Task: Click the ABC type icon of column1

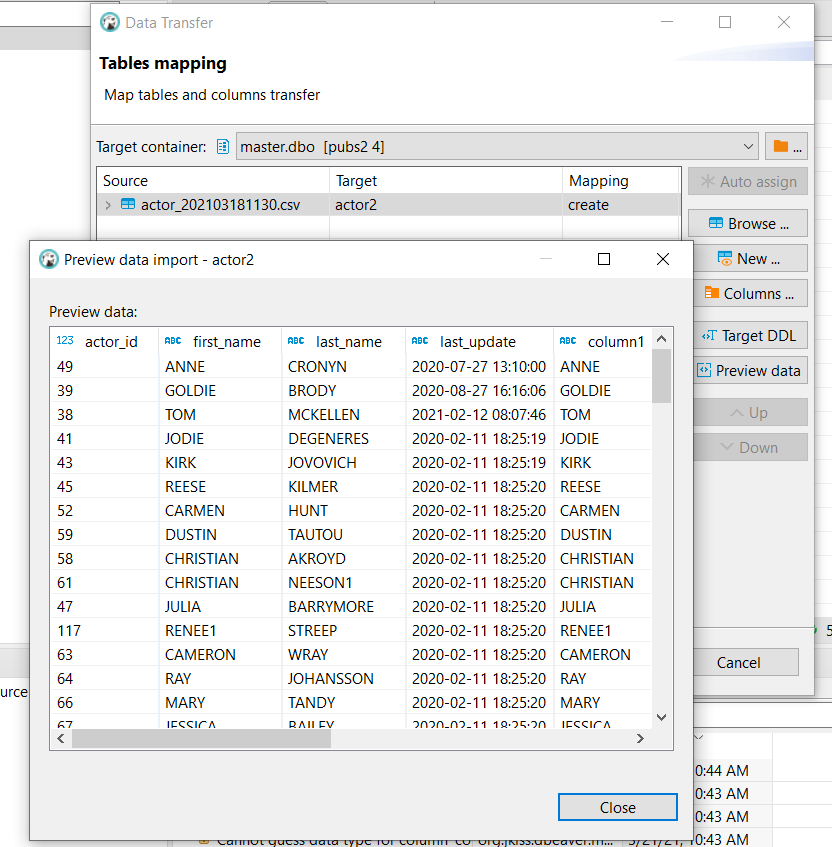Action: pyautogui.click(x=568, y=341)
